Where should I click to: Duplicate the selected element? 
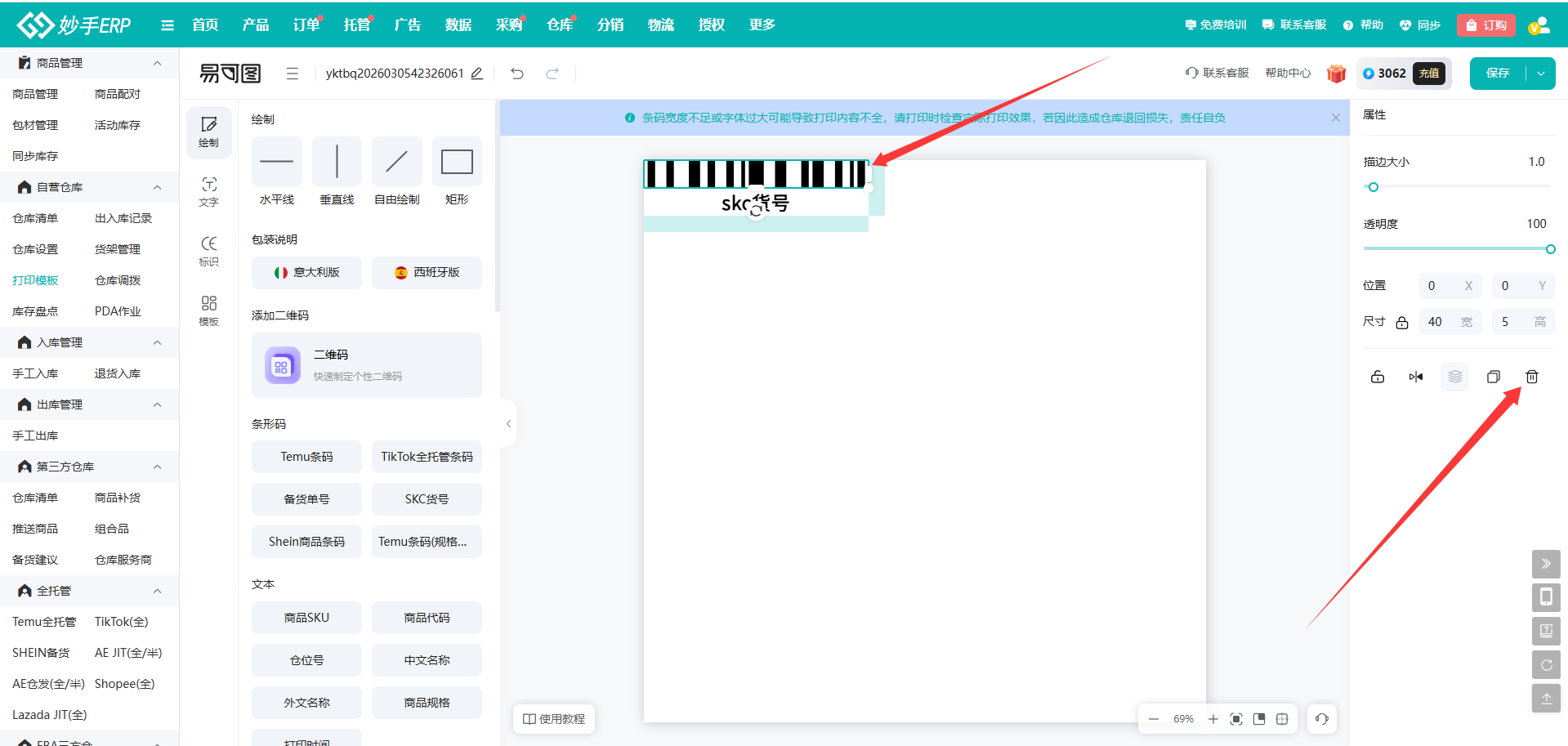point(1494,377)
